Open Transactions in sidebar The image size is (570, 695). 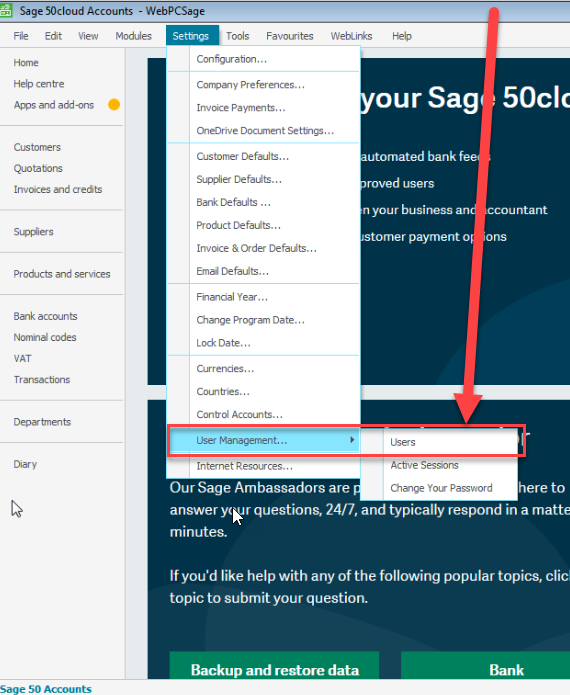click(x=42, y=380)
